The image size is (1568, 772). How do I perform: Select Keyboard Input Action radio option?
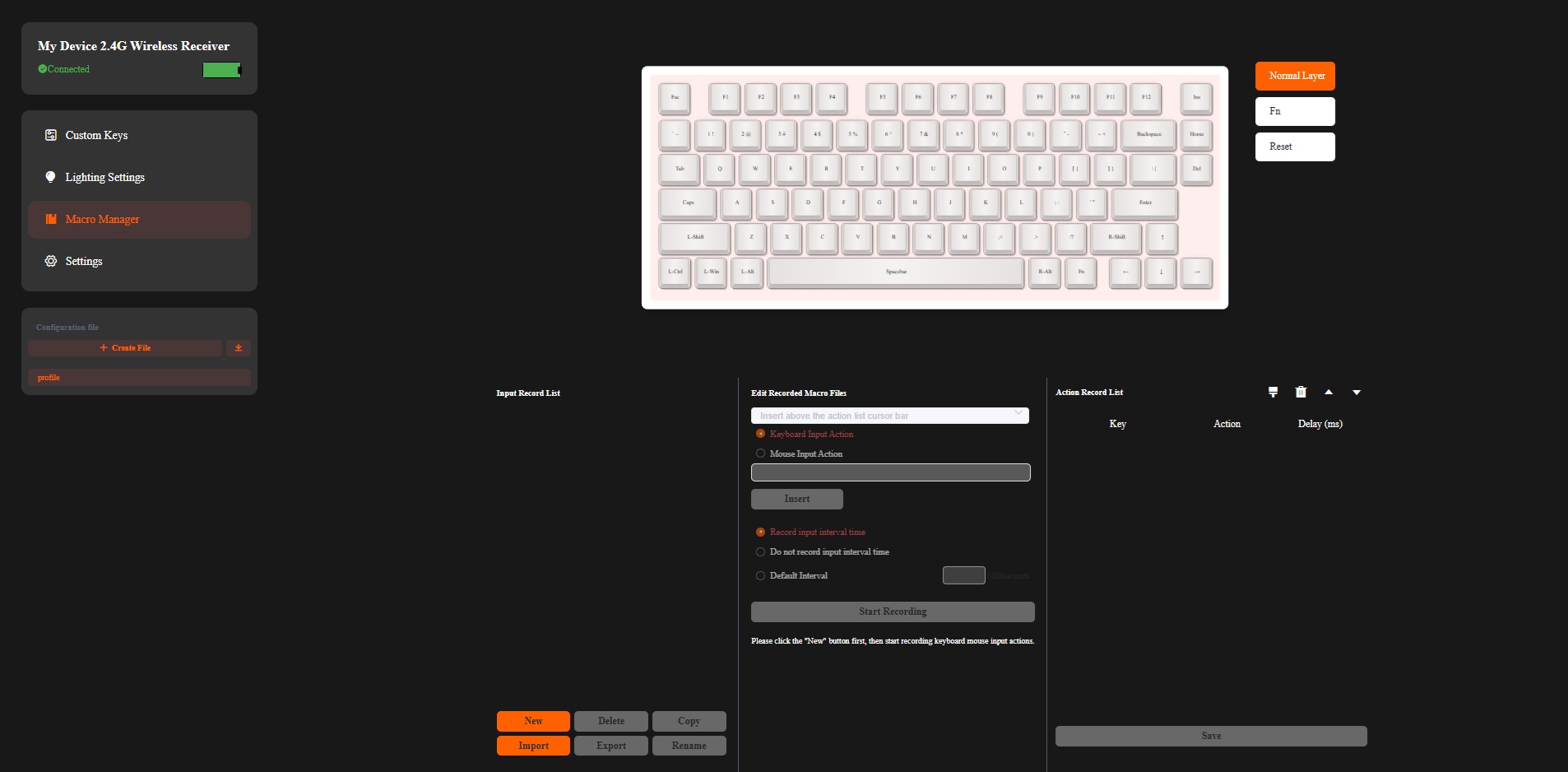pyautogui.click(x=760, y=434)
